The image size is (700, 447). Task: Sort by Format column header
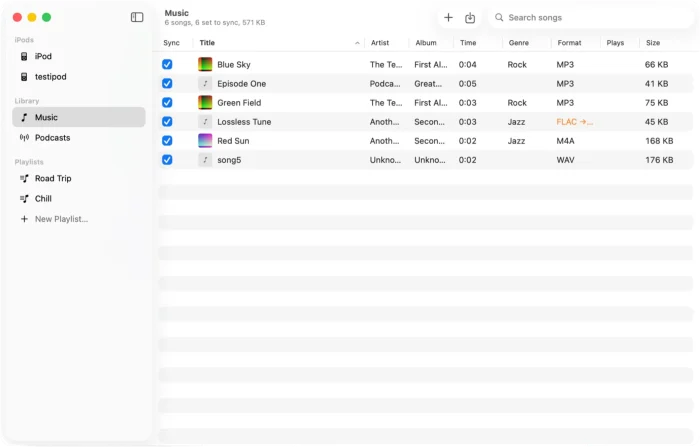[x=569, y=43]
